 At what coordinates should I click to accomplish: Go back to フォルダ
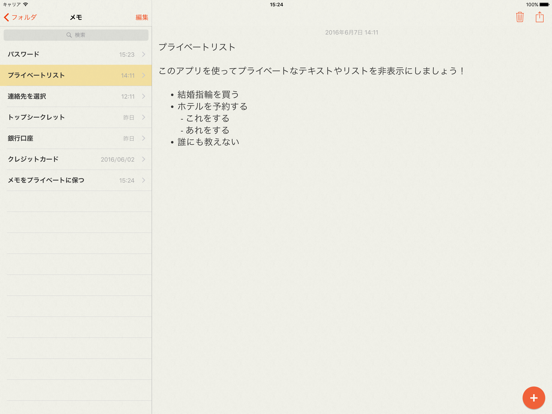(20, 17)
